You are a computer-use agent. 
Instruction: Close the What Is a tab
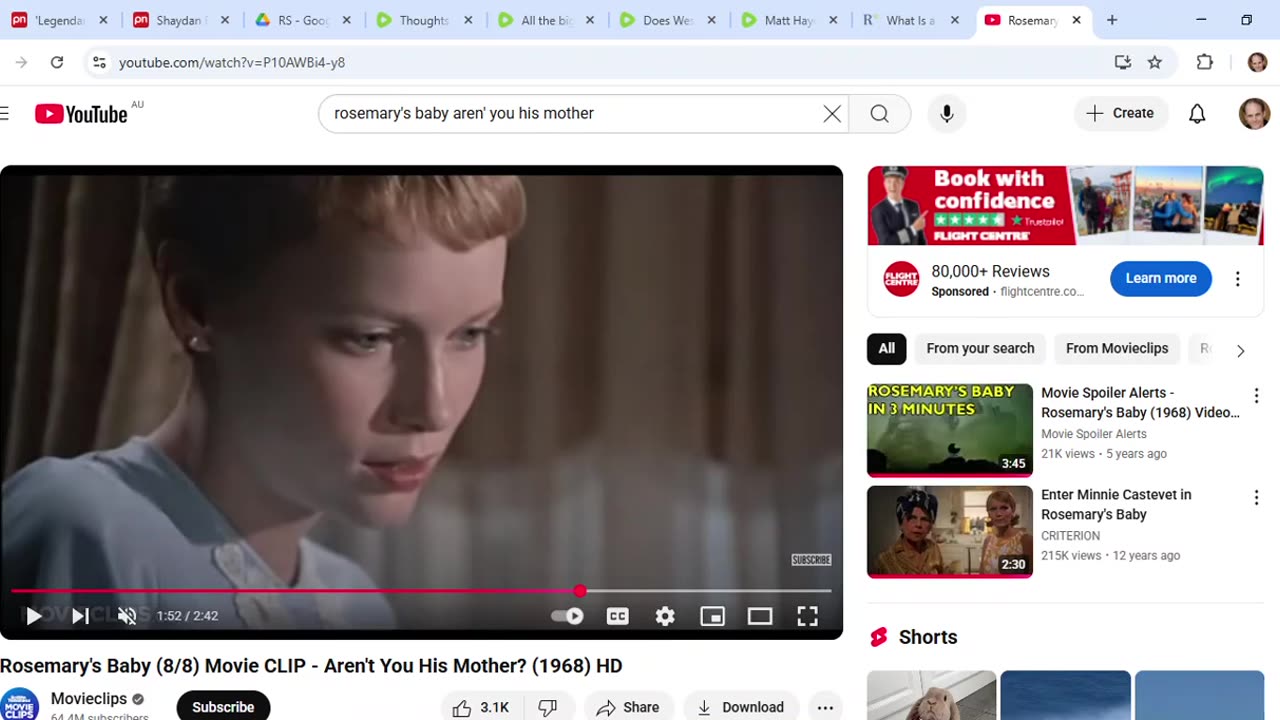pos(955,20)
